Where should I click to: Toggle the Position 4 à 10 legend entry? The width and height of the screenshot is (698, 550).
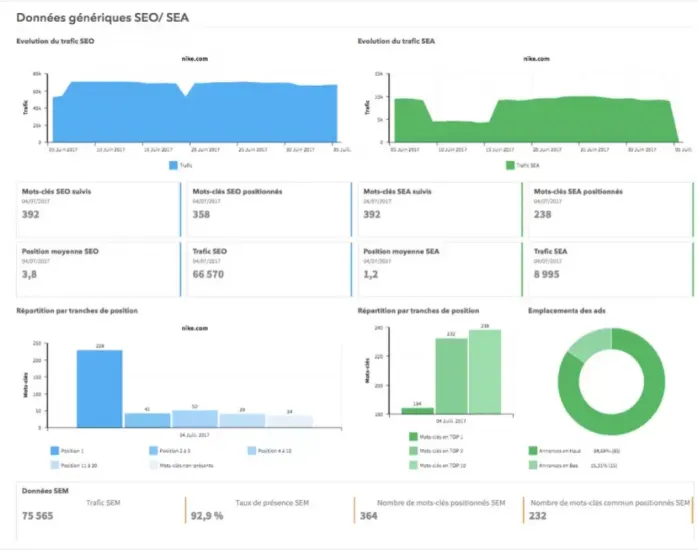pos(270,451)
